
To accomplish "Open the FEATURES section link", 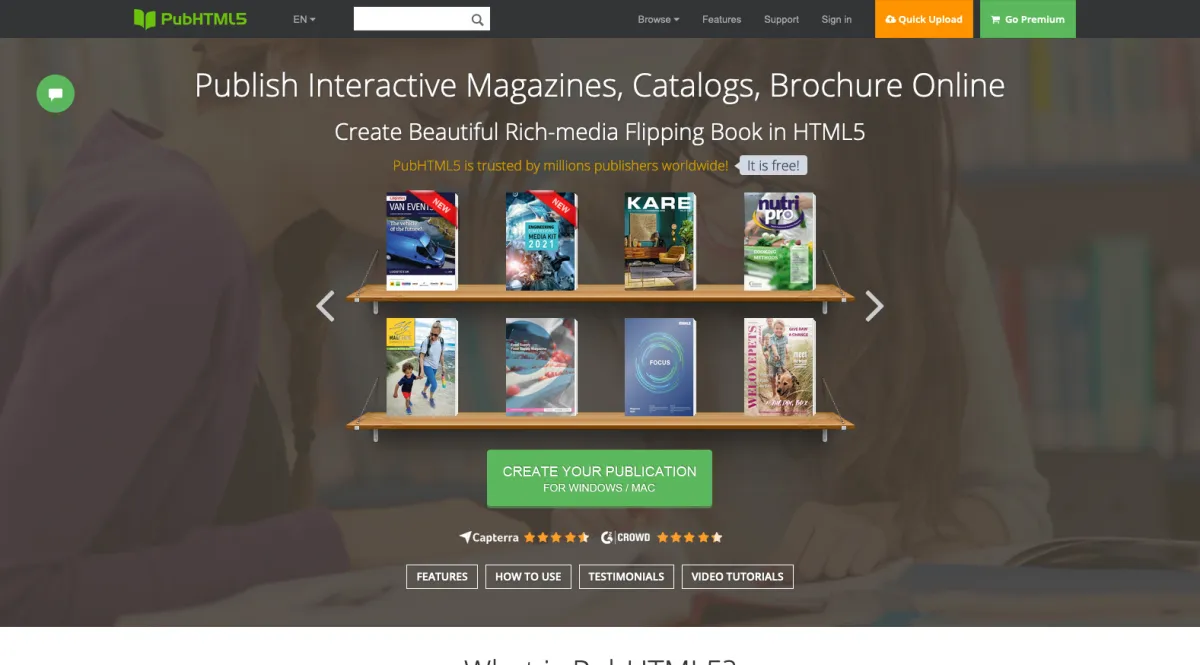I will click(x=442, y=576).
